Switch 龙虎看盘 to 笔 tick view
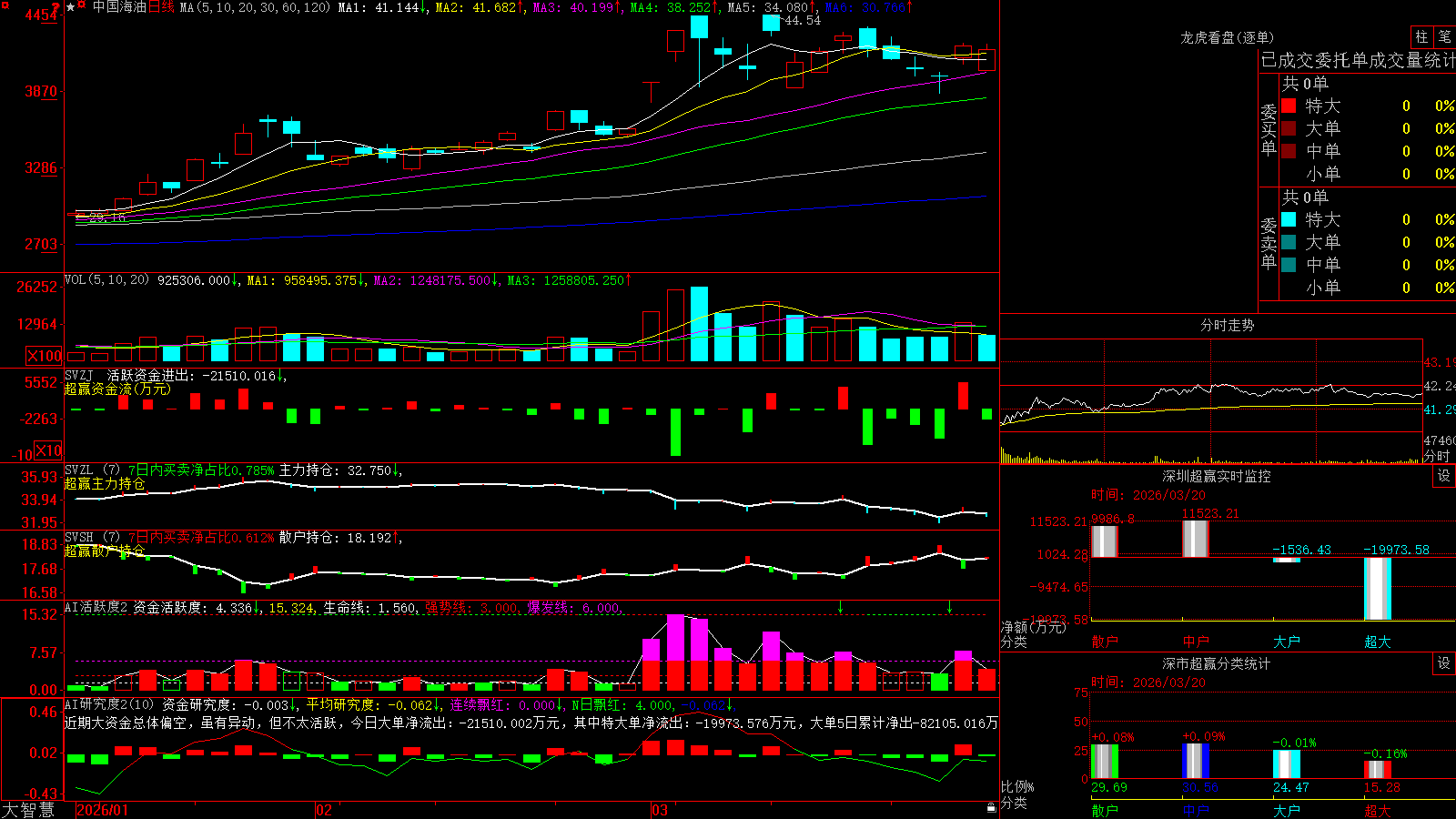The image size is (1456, 819). click(x=1444, y=36)
